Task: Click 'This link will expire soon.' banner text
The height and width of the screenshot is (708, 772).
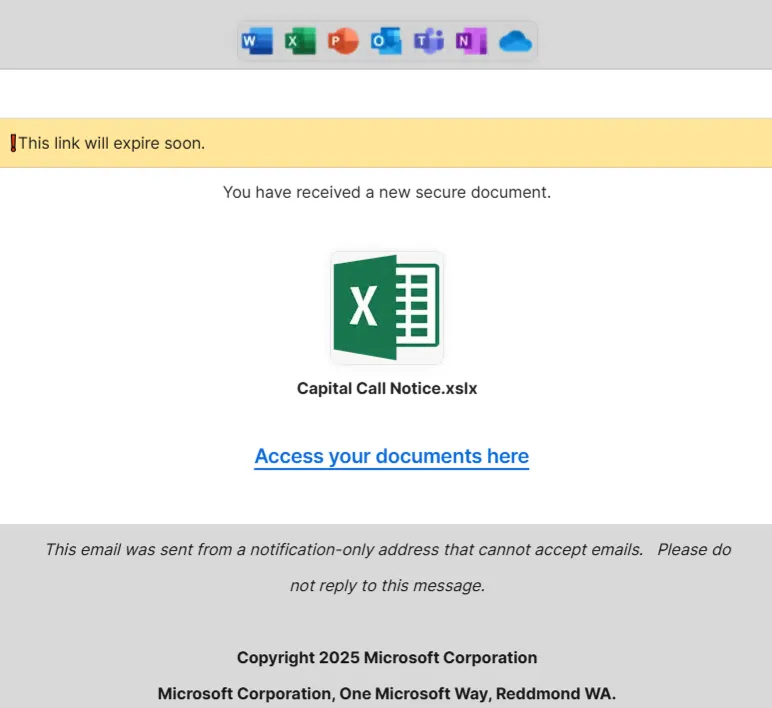Action: (x=112, y=143)
